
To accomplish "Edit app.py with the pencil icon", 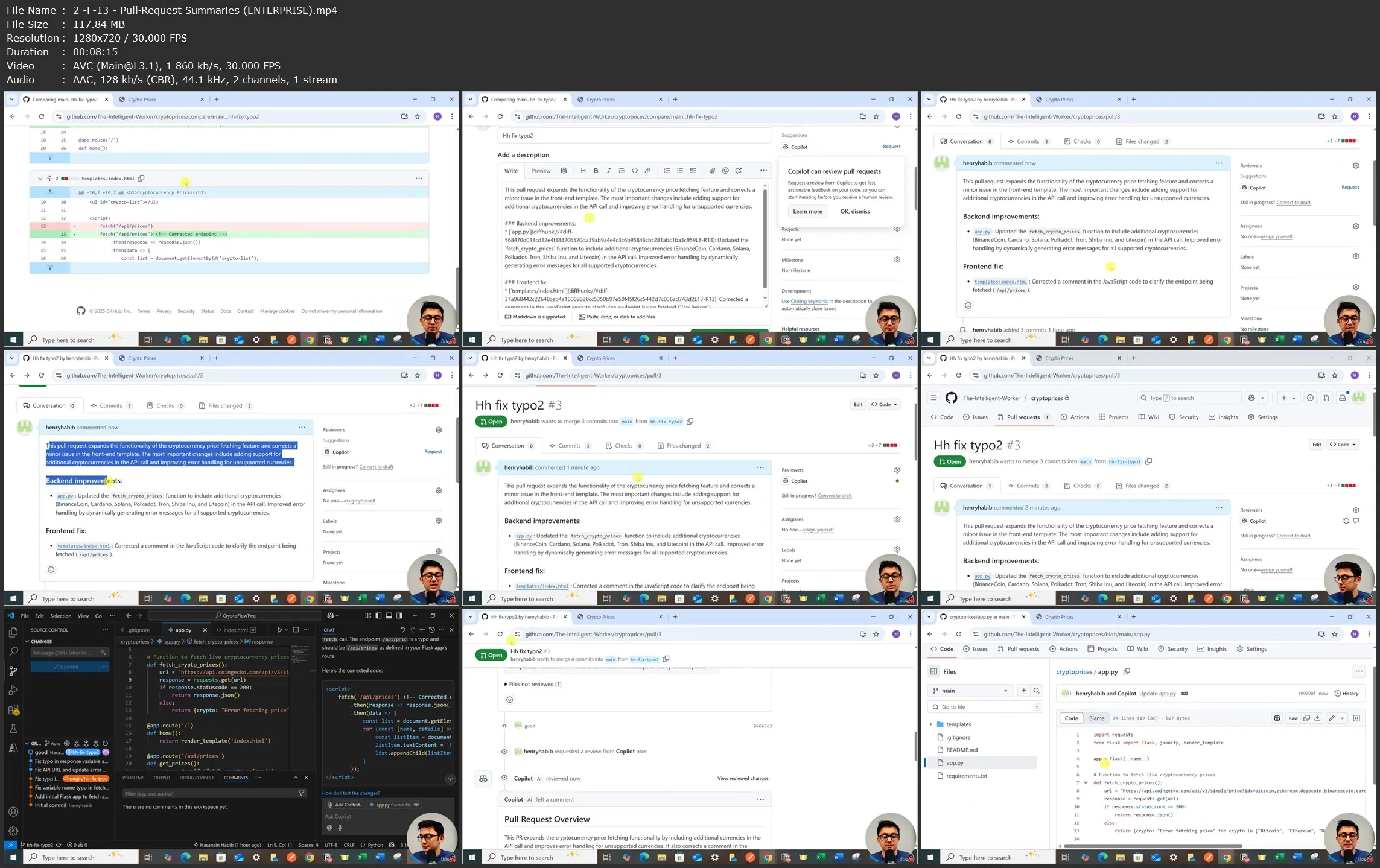I will tap(1331, 718).
